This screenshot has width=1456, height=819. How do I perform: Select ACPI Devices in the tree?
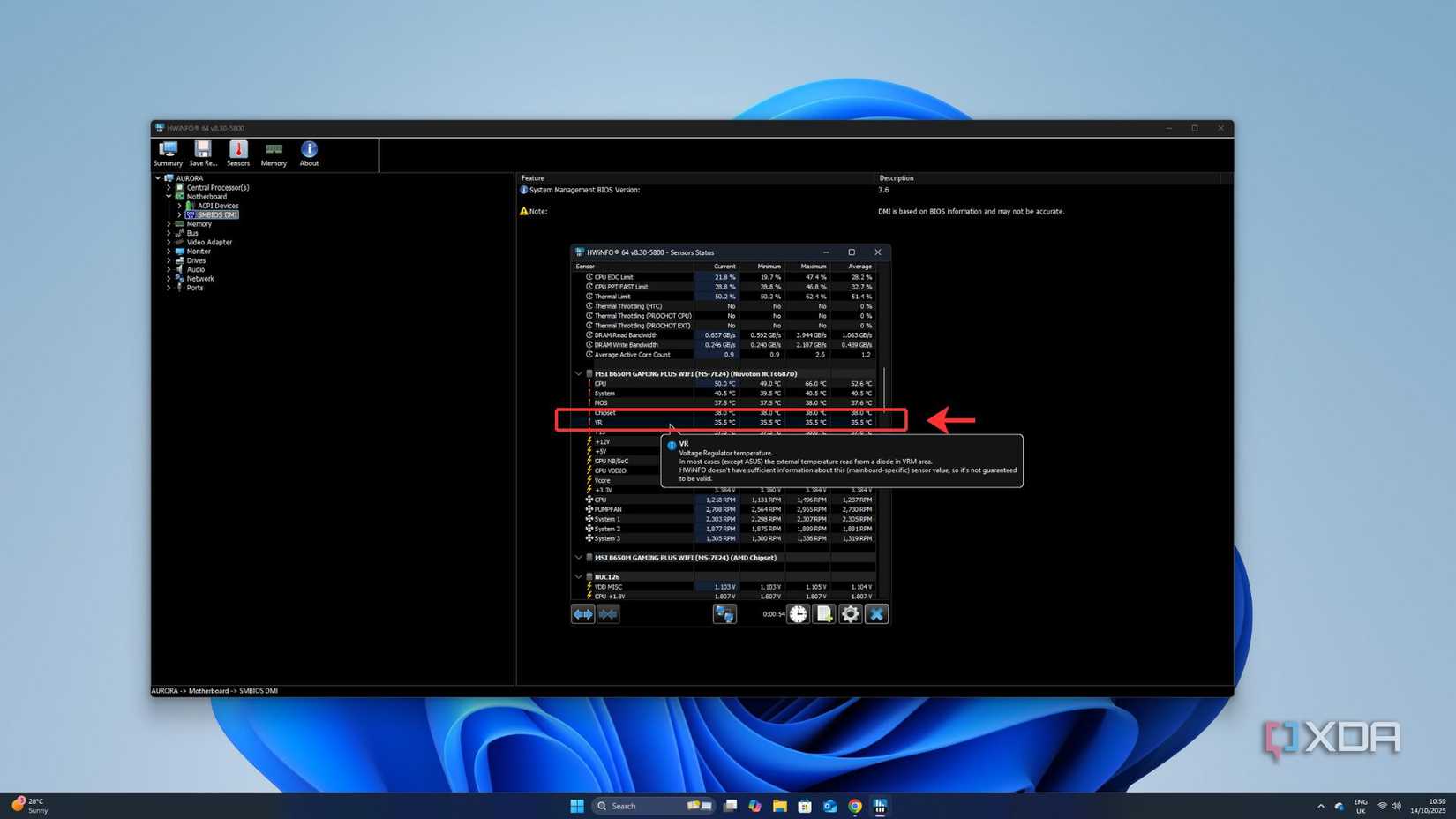217,206
